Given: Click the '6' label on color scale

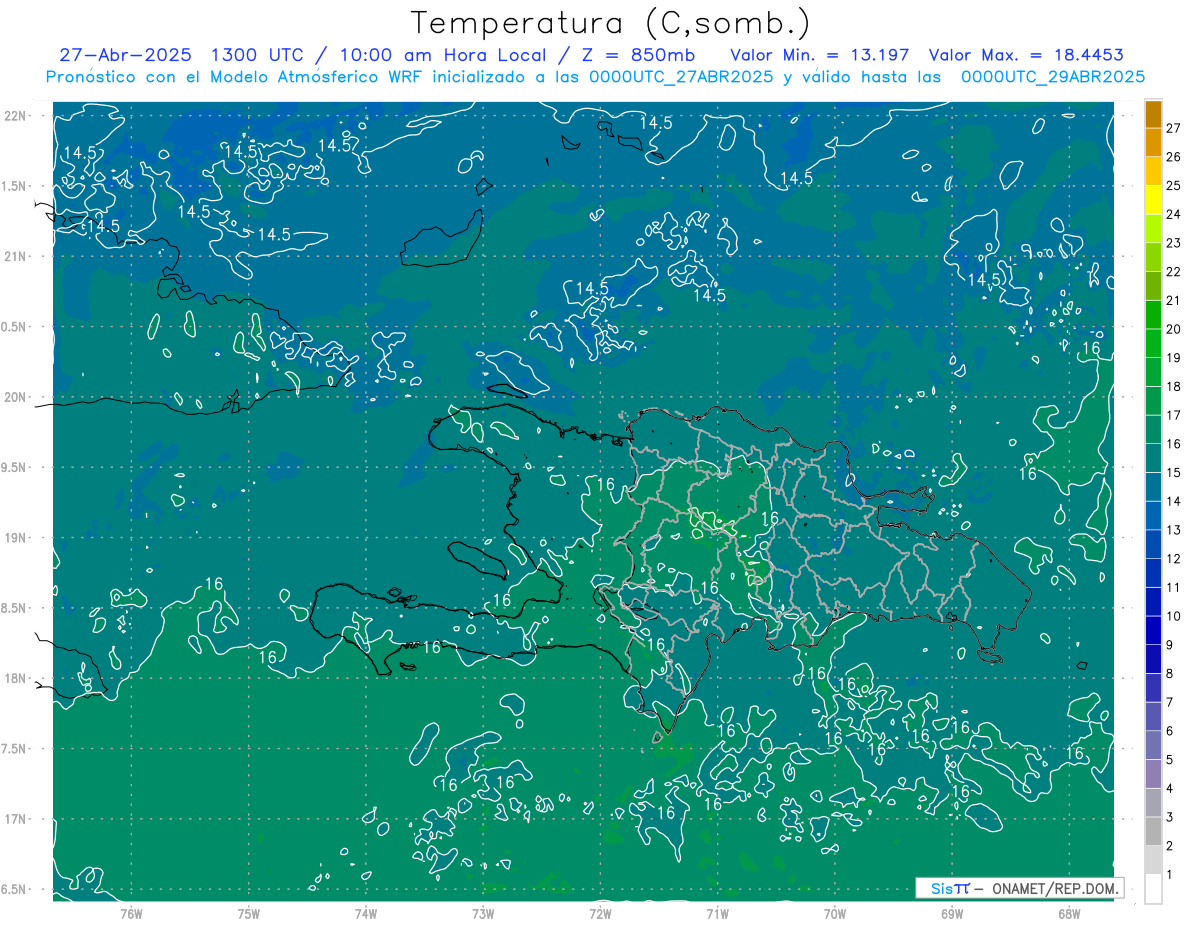Looking at the screenshot, I should [x=1170, y=731].
